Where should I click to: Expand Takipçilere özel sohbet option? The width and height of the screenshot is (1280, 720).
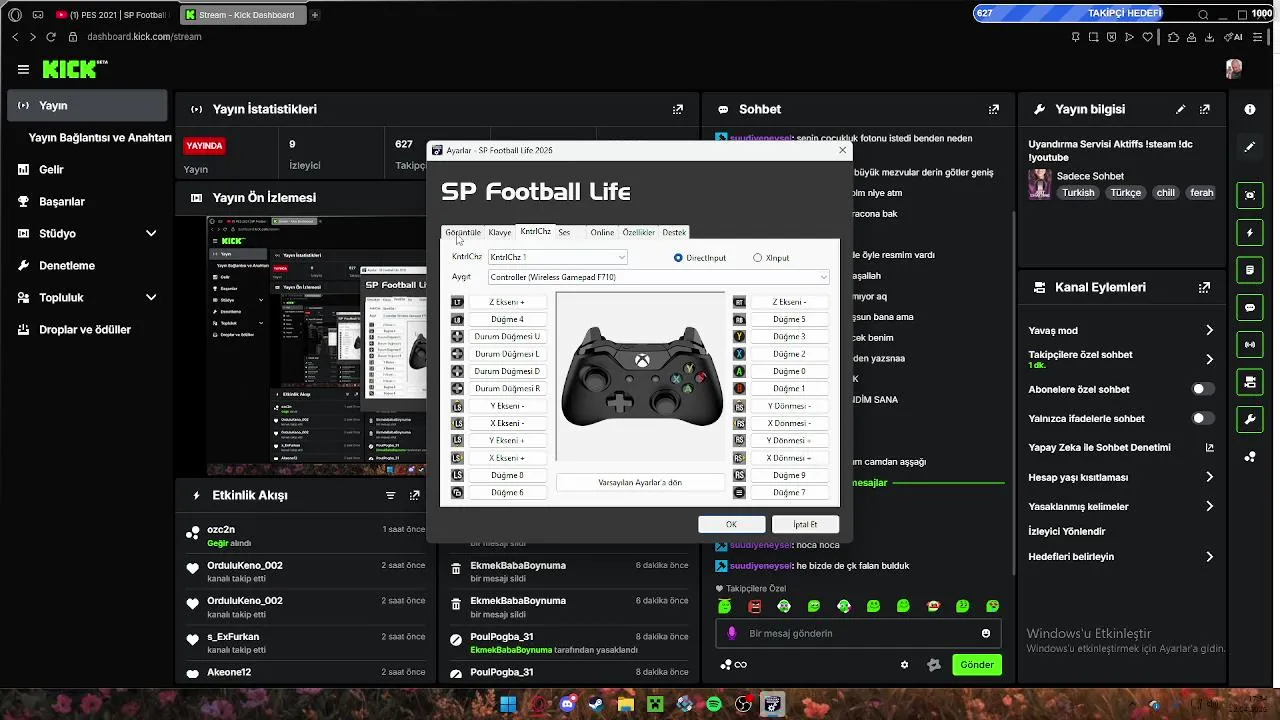click(1209, 359)
